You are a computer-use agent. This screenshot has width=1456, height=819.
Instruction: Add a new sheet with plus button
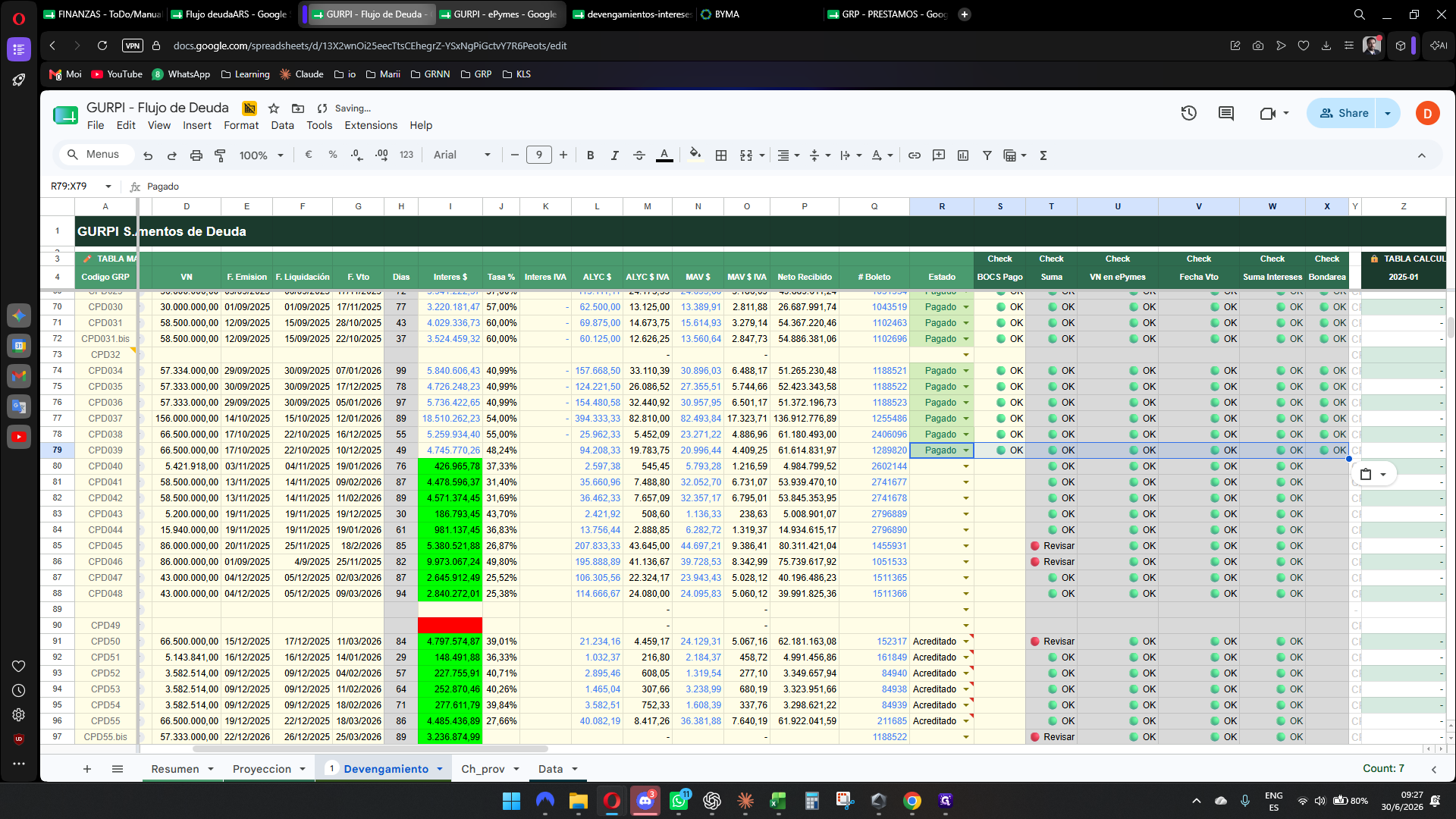[x=87, y=769]
